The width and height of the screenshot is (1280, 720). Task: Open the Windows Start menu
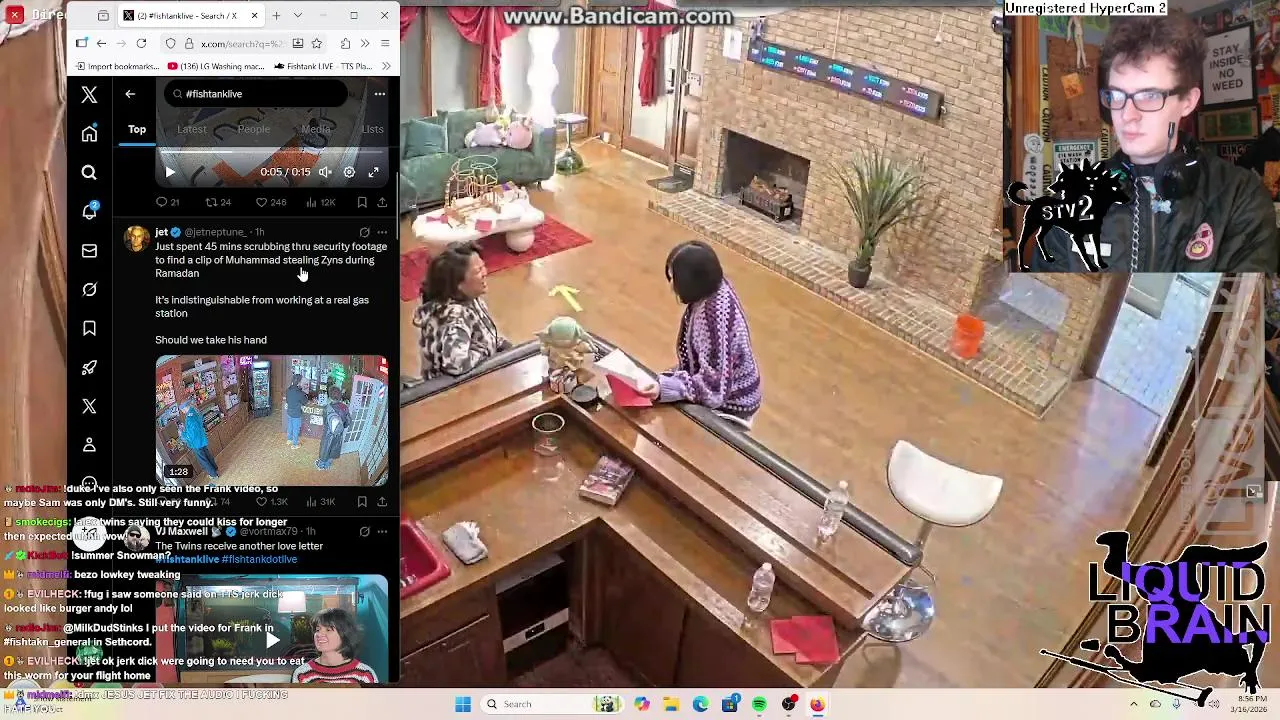462,704
